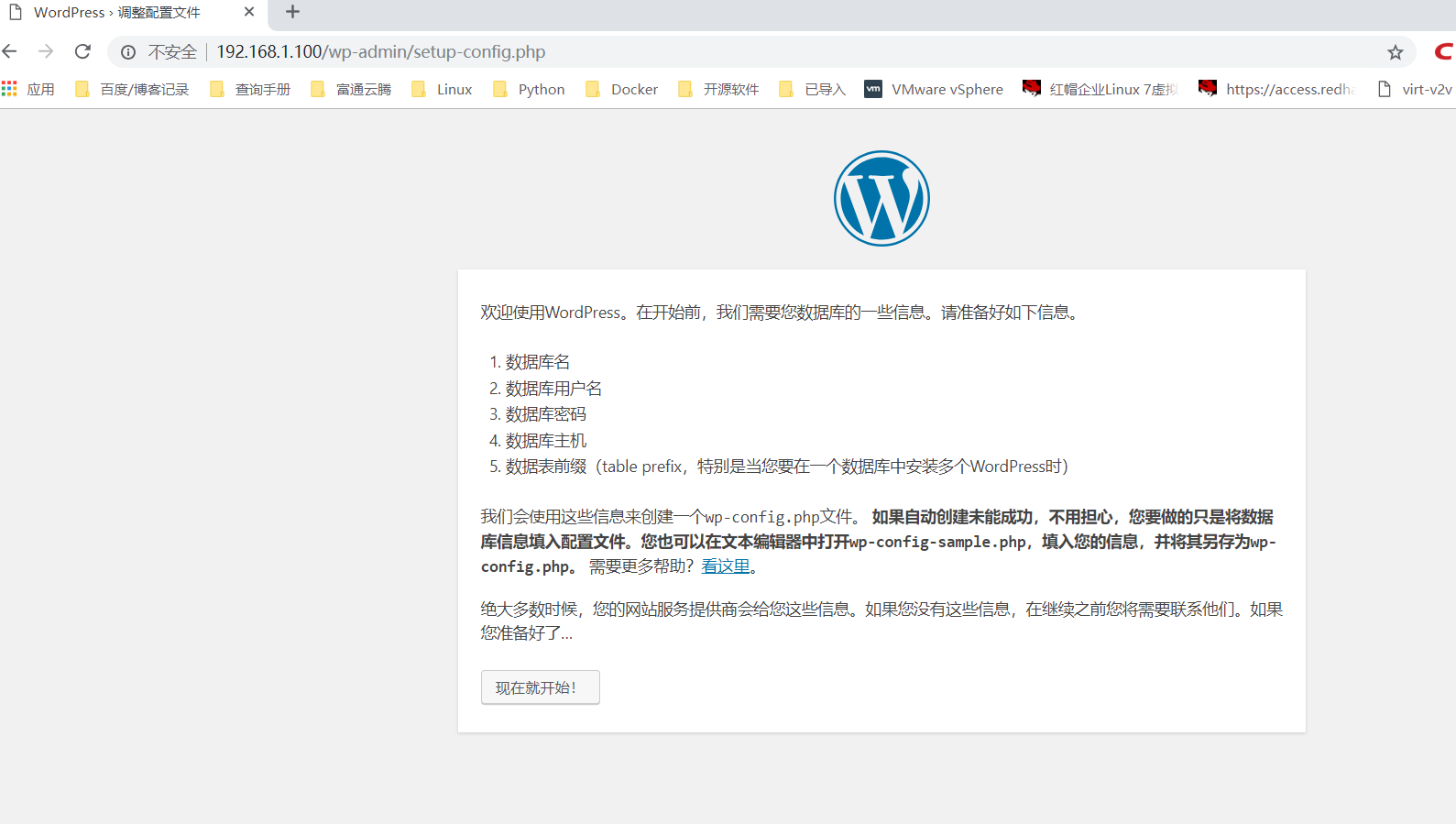
Task: Open the 查询手册 bookmark folder
Action: pos(250,89)
